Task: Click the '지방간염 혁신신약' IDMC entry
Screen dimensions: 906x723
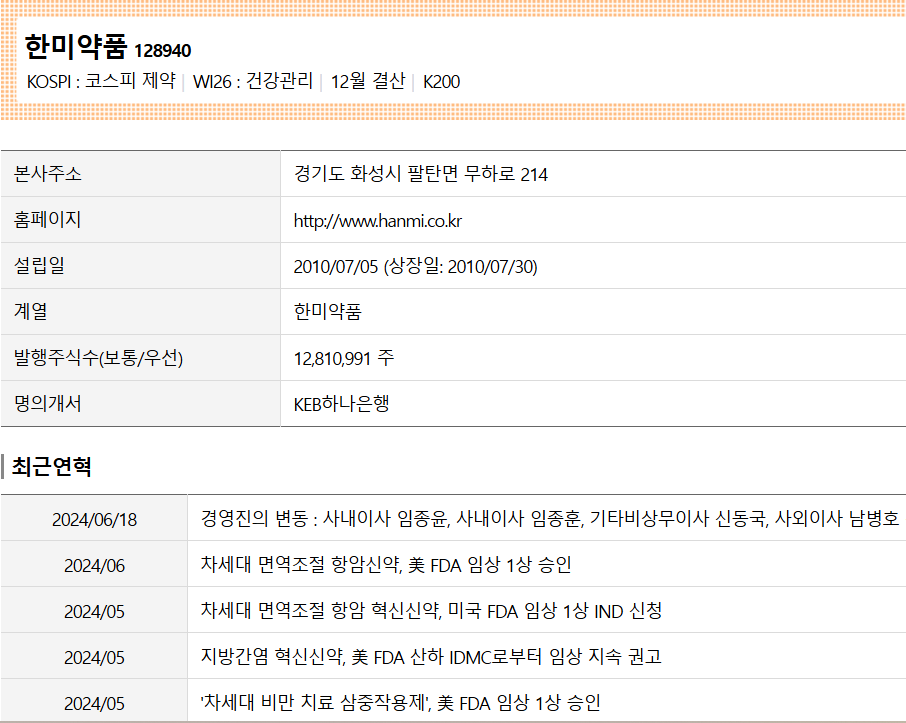Action: click(431, 657)
